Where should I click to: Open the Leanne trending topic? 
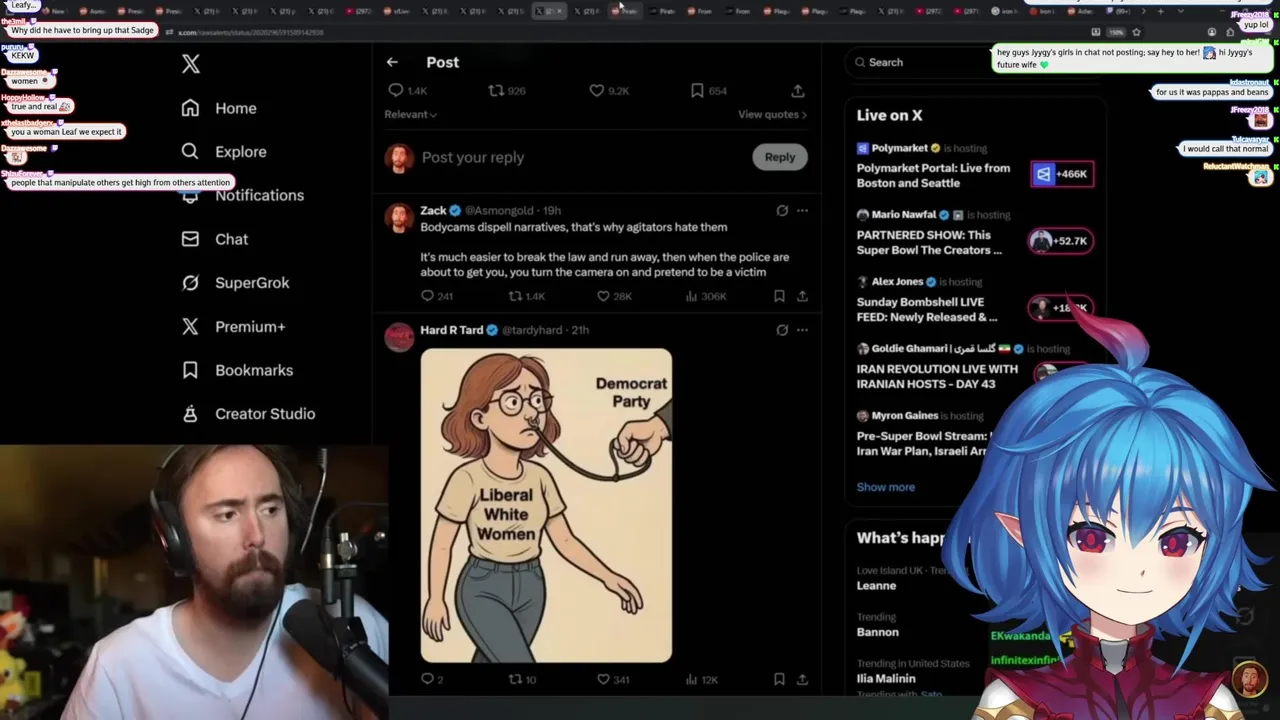click(876, 585)
